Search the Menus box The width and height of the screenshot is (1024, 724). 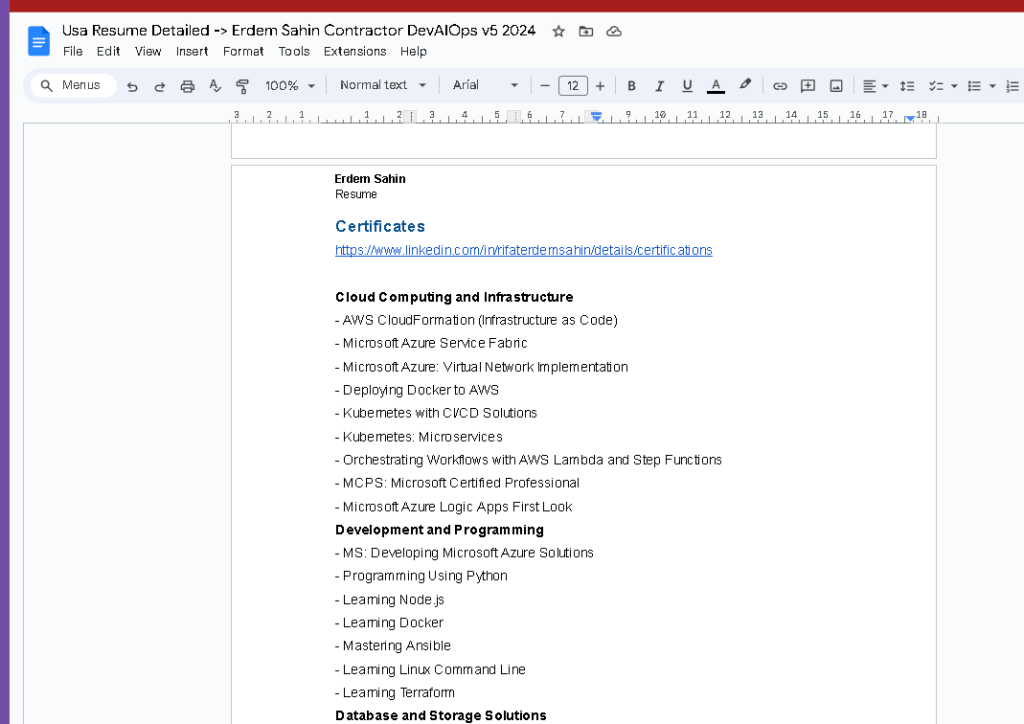[74, 86]
